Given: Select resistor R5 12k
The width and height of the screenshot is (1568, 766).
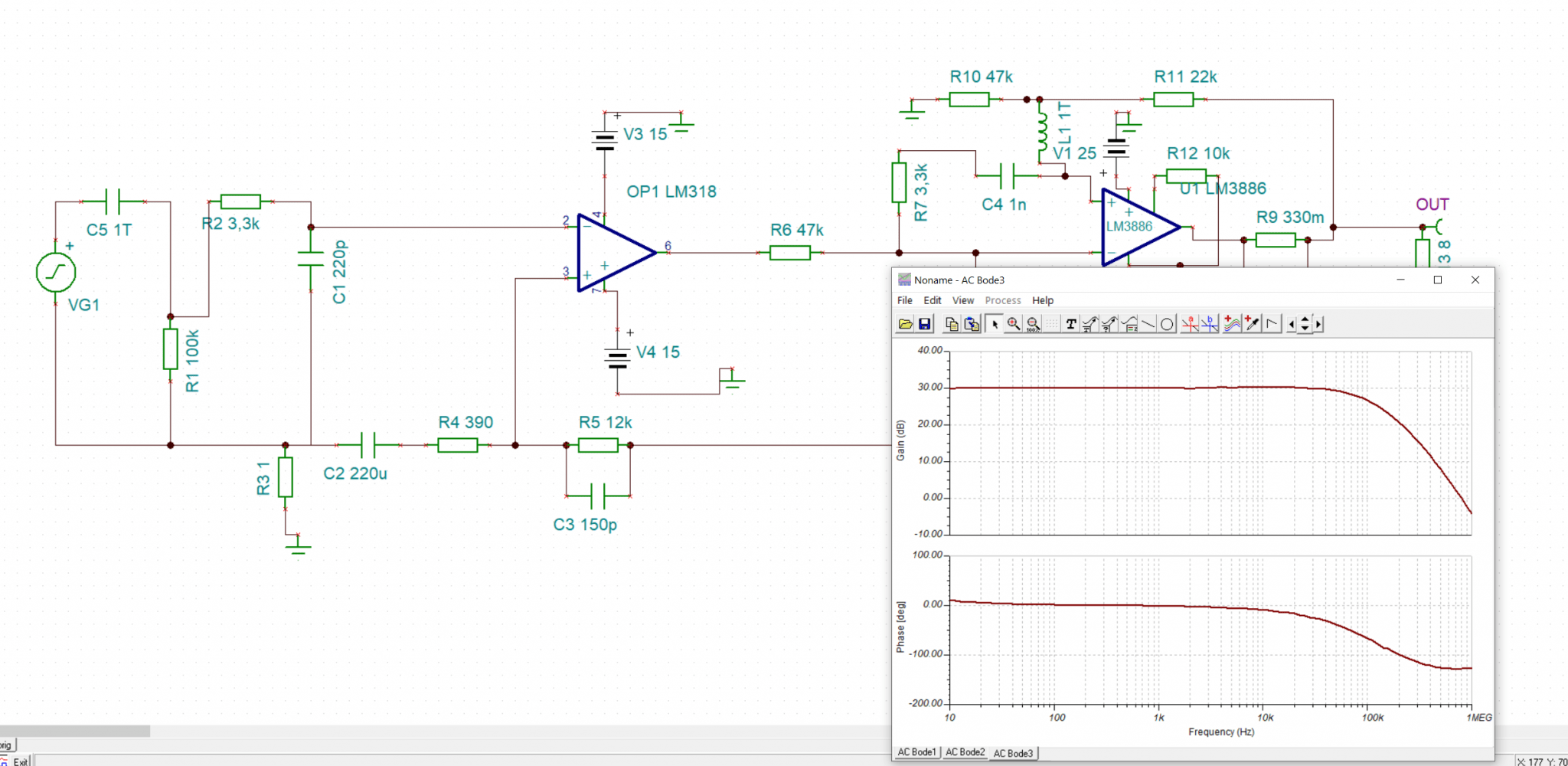Looking at the screenshot, I should [598, 445].
